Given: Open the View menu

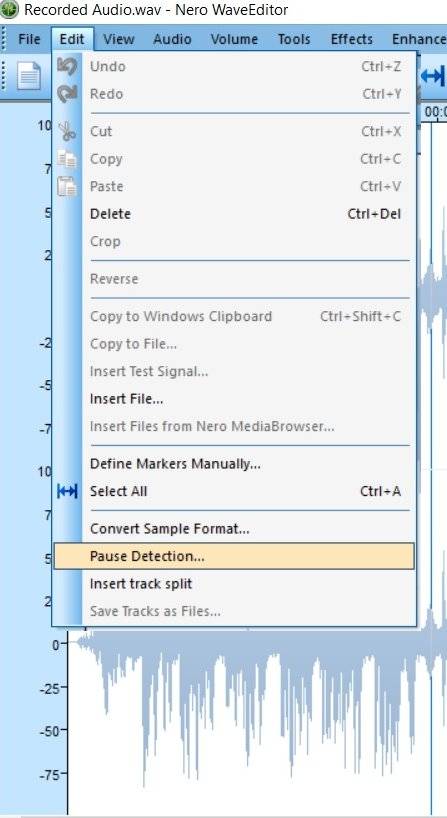Looking at the screenshot, I should coord(118,39).
